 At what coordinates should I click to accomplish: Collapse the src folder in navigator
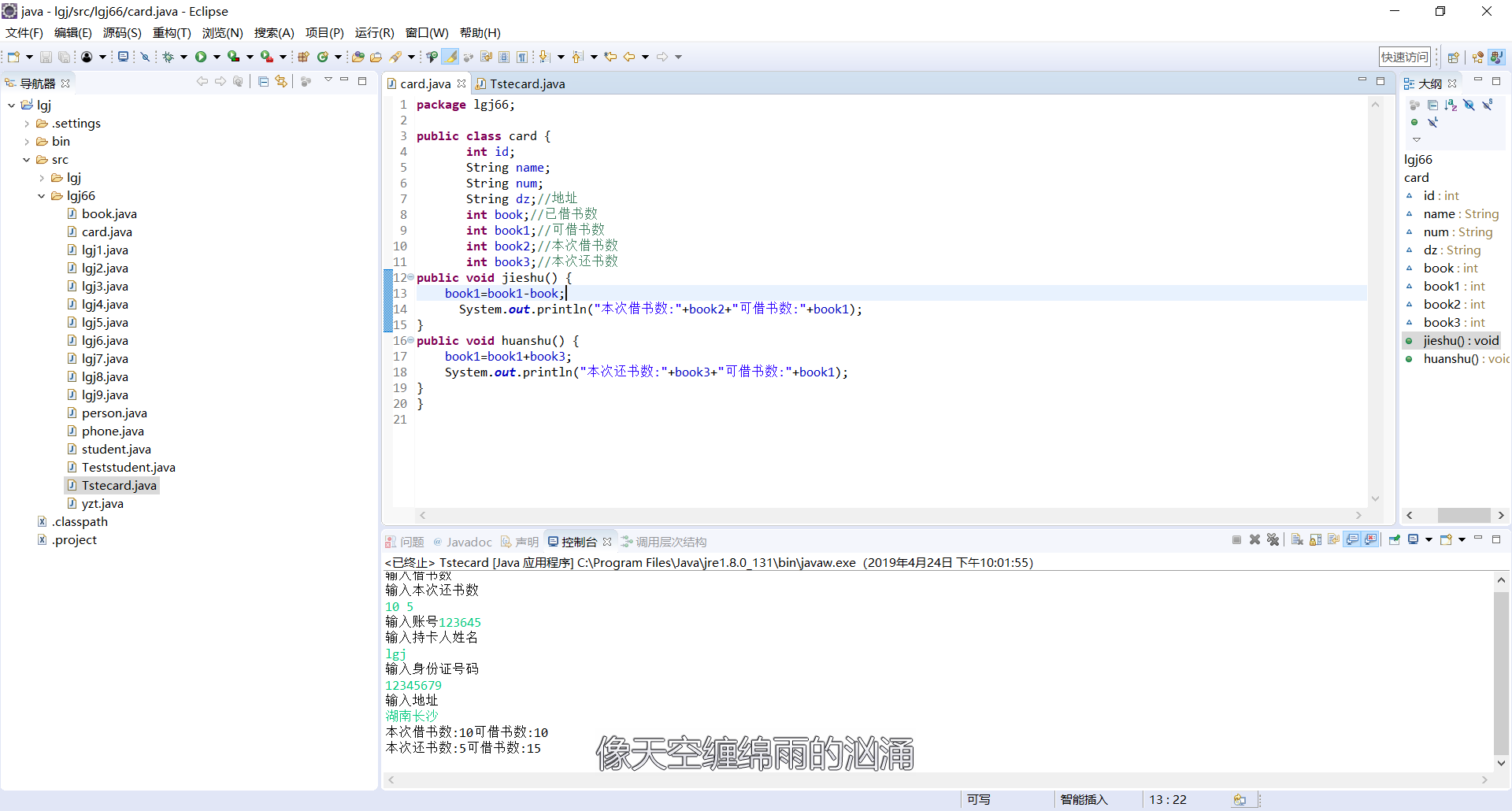tap(27, 160)
